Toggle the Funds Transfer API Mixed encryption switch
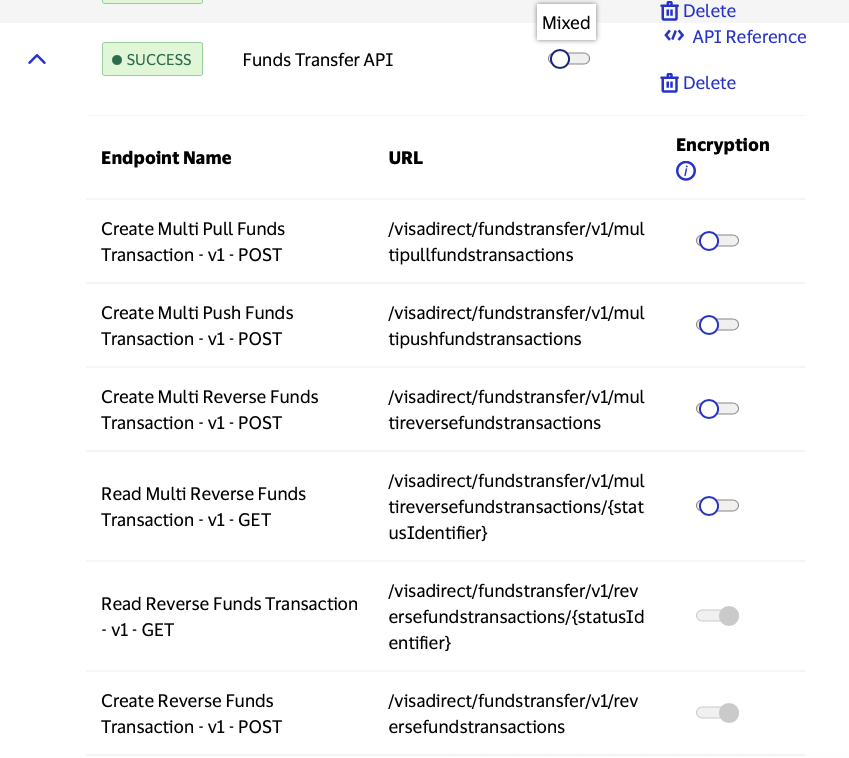 click(x=569, y=59)
